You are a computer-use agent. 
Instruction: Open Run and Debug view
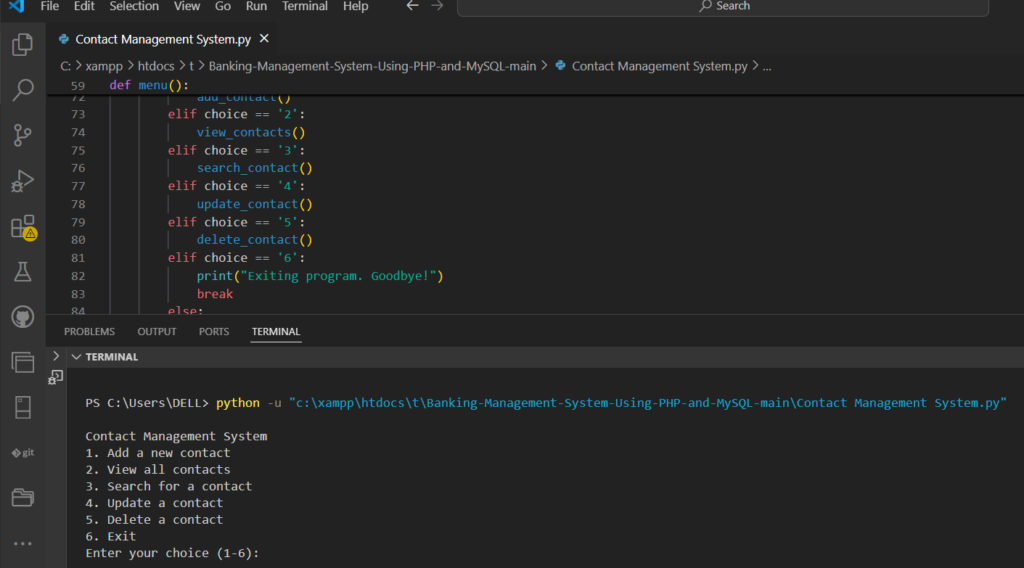tap(22, 181)
